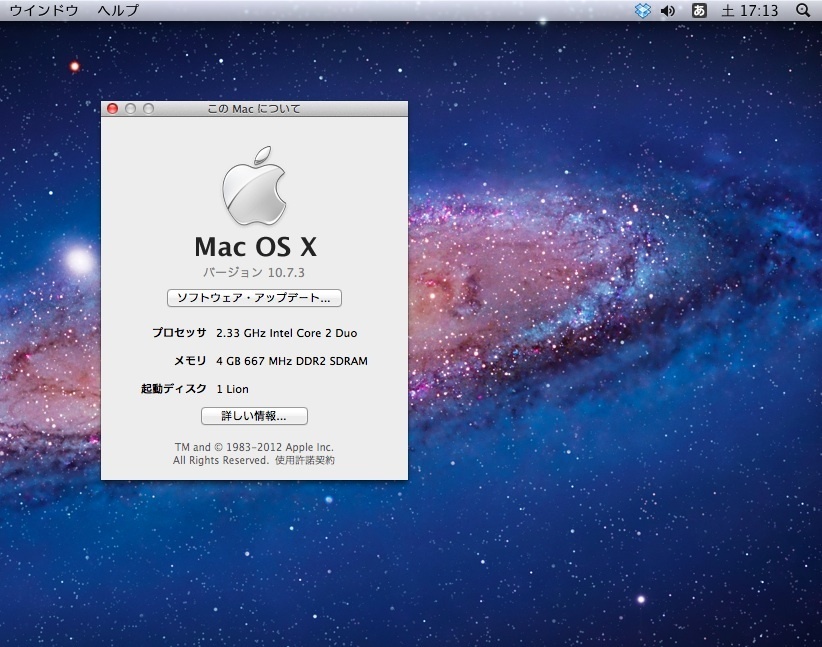Click the clock showing 土 17:13

tap(750, 10)
